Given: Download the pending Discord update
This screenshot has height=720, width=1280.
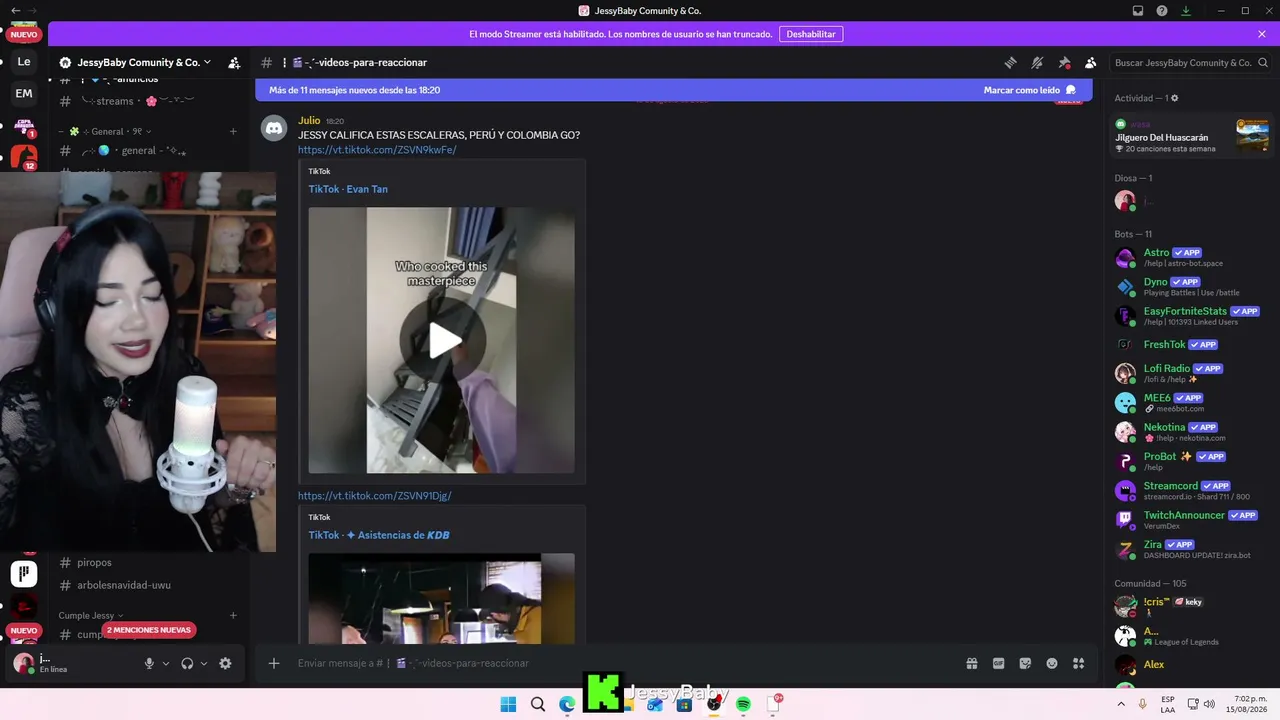Looking at the screenshot, I should [x=1186, y=11].
